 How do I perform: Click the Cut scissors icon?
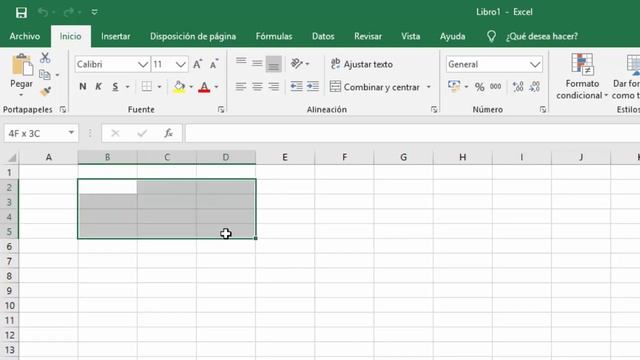[45, 58]
